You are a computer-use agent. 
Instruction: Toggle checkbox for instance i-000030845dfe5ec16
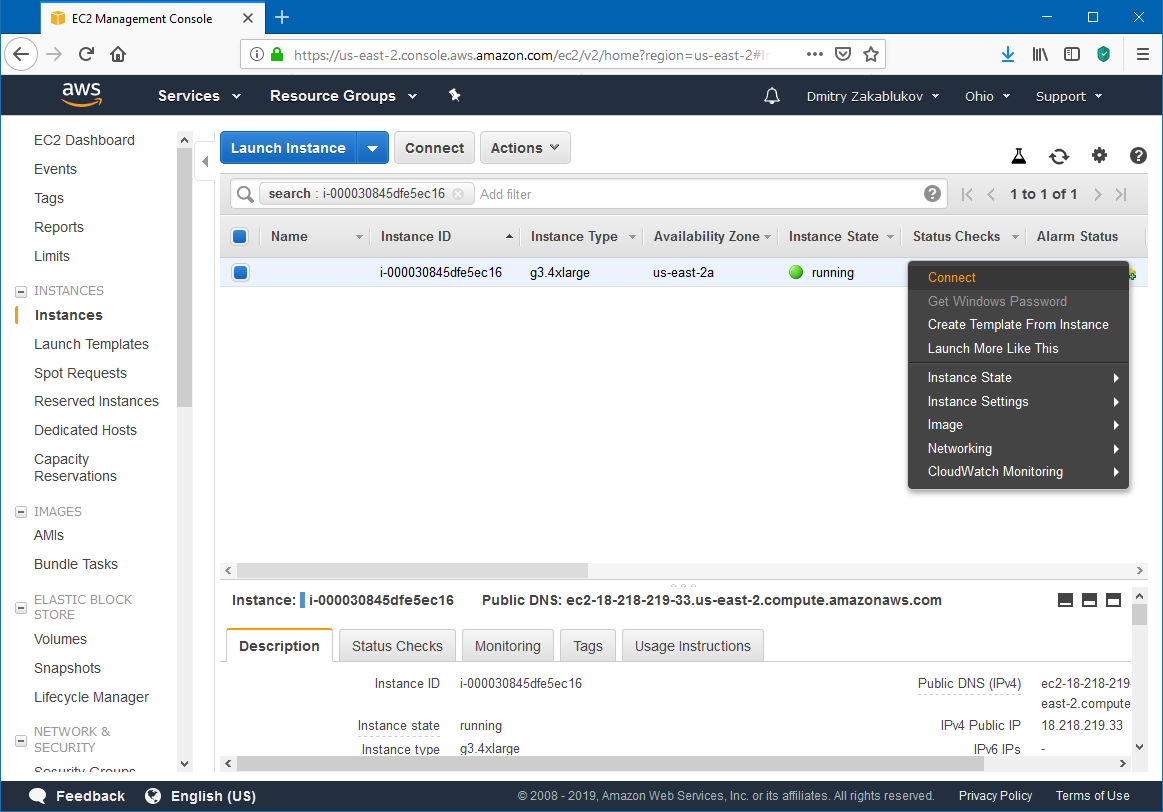pyautogui.click(x=240, y=272)
